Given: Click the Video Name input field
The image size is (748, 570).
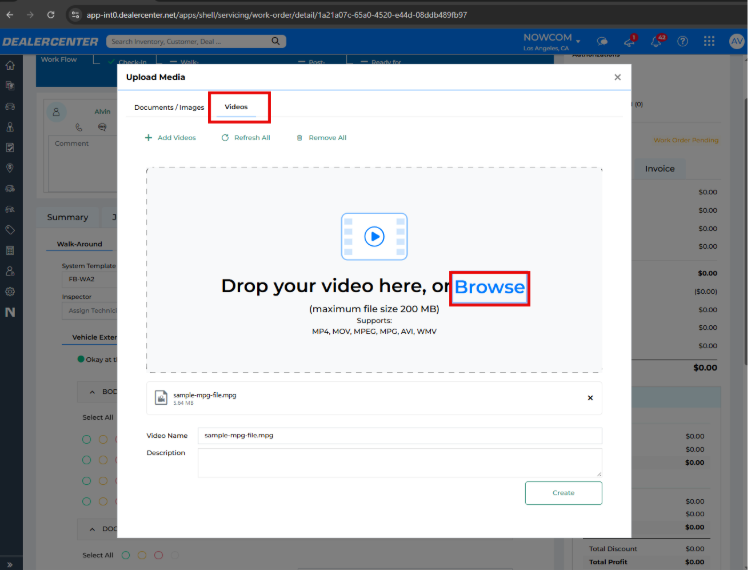Looking at the screenshot, I should coord(400,435).
